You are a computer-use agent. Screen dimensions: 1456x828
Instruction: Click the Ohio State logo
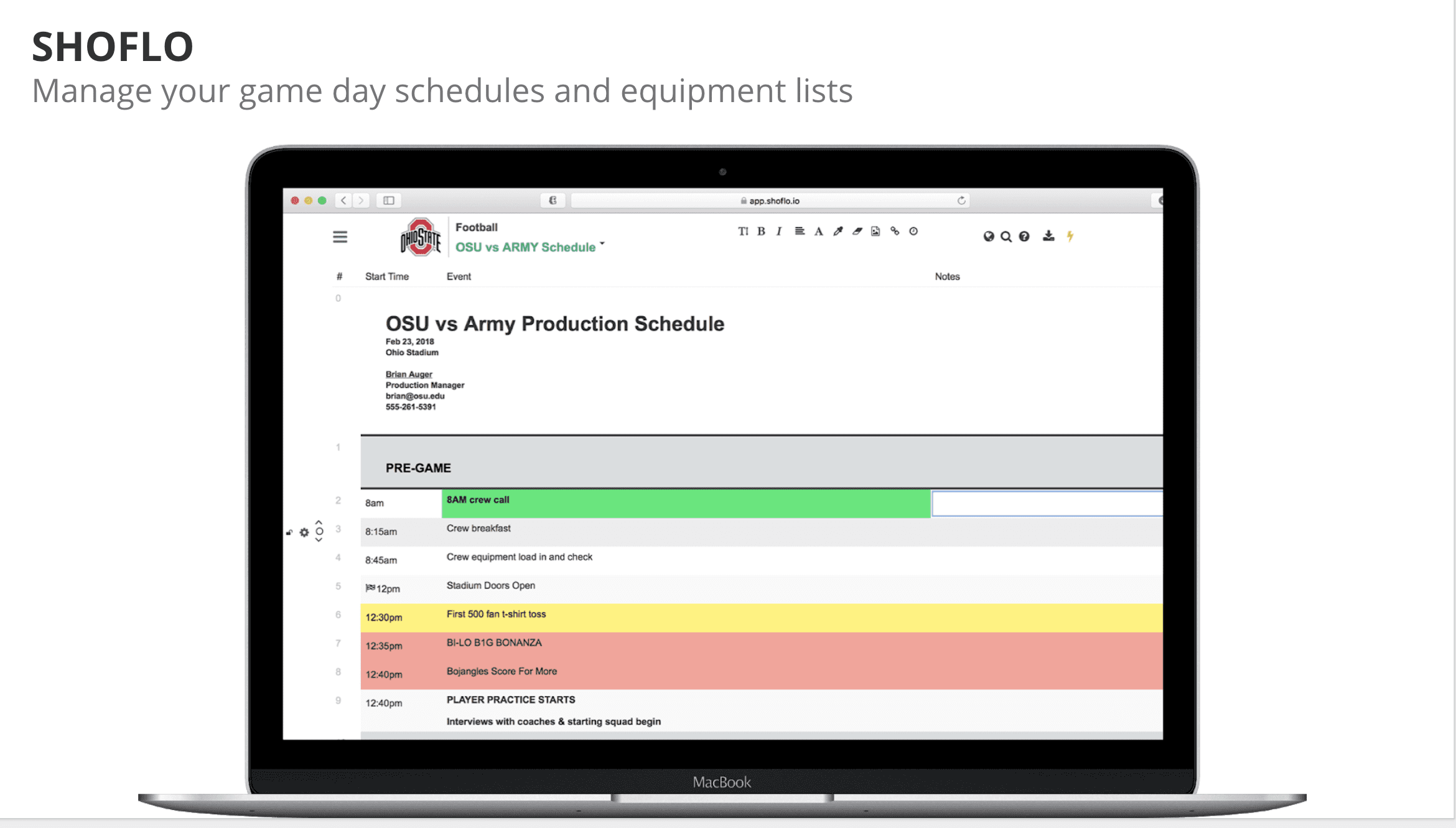click(x=421, y=237)
